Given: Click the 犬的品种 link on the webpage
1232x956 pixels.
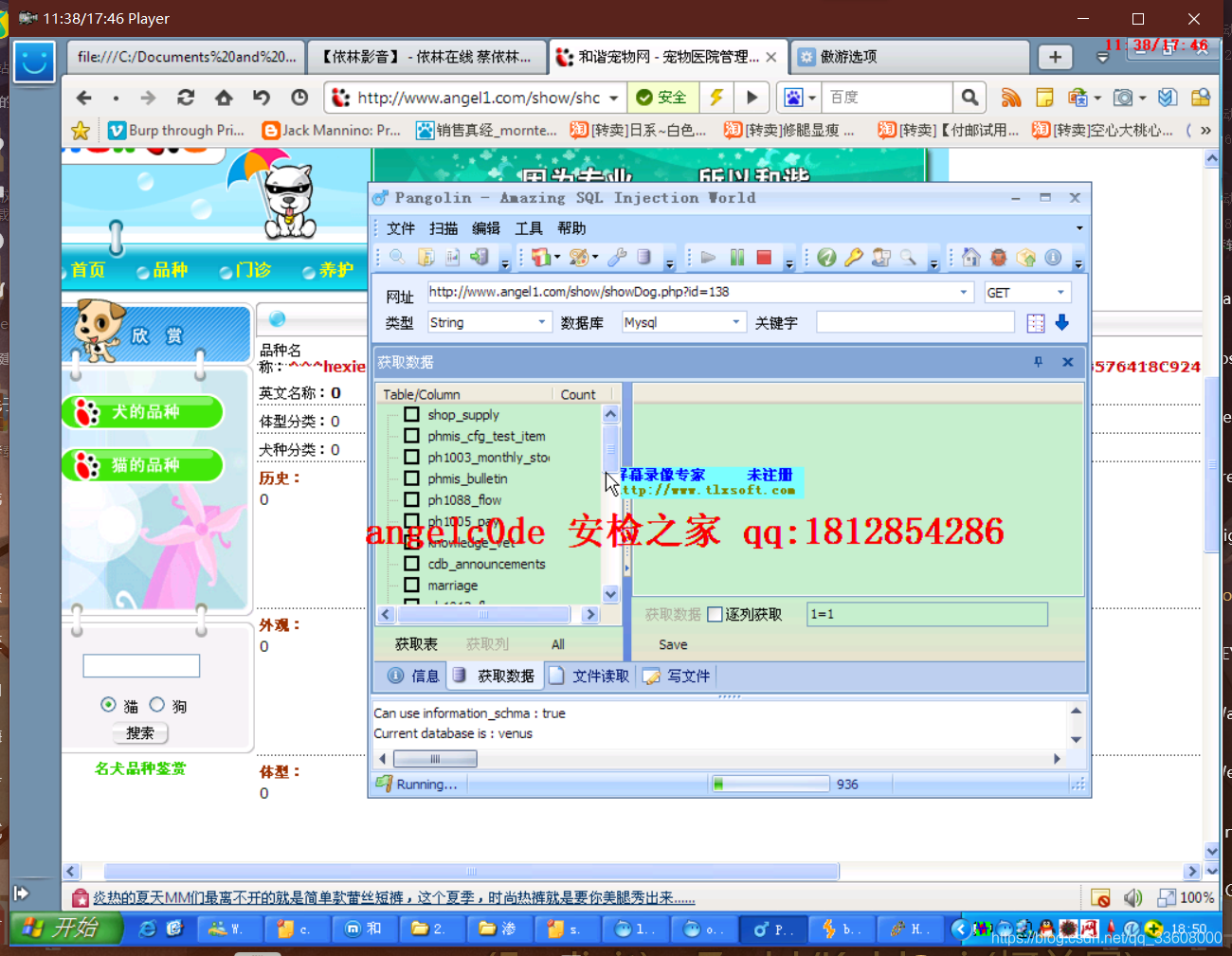Looking at the screenshot, I should 144,412.
